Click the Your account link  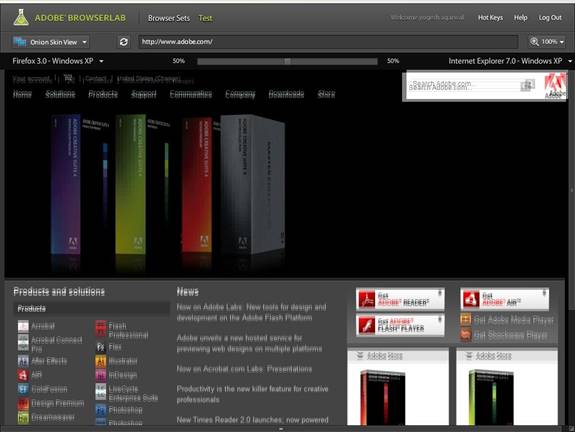coord(32,78)
